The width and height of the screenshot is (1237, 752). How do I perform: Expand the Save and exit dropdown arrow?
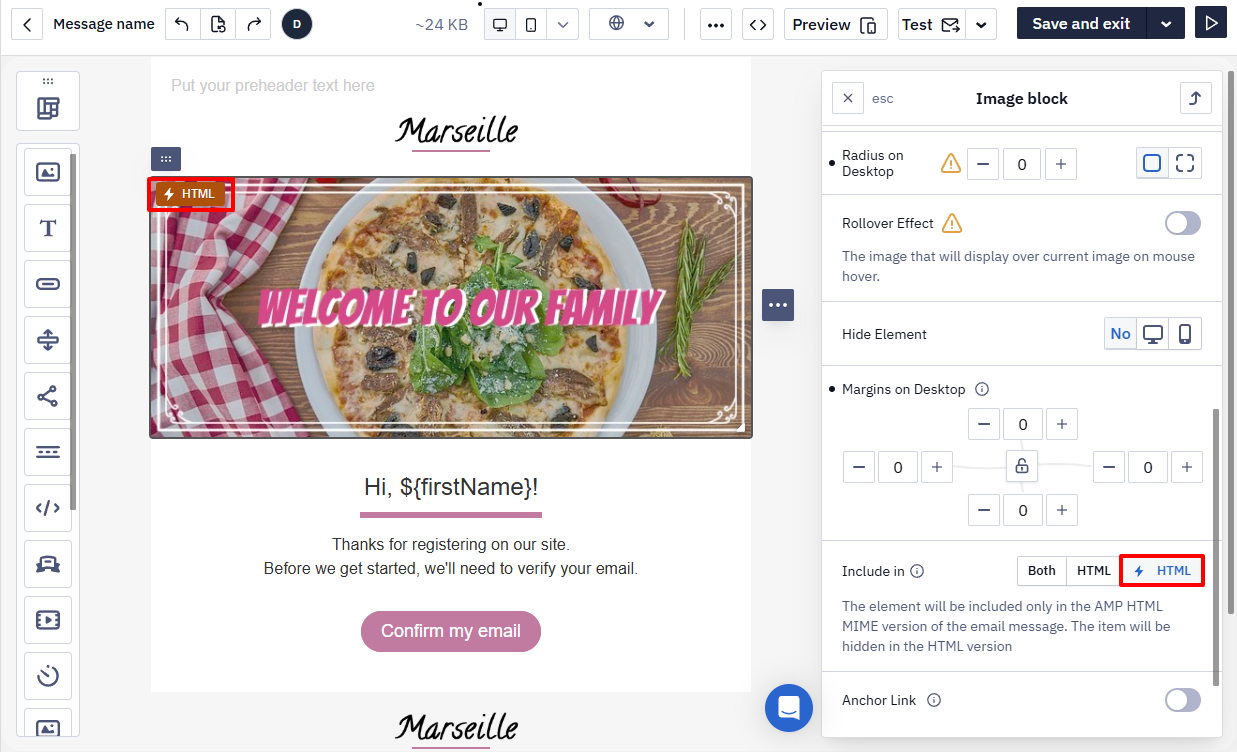pos(1166,24)
